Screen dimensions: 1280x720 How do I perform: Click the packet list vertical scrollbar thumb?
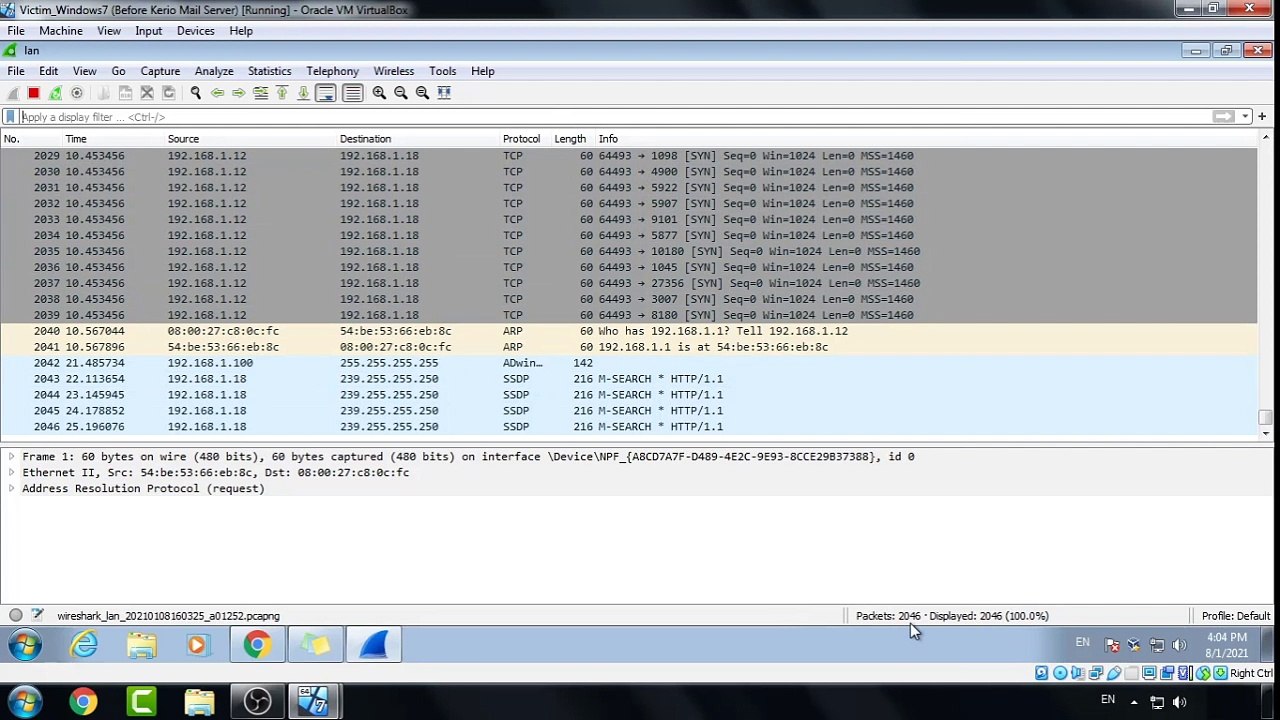point(1265,417)
